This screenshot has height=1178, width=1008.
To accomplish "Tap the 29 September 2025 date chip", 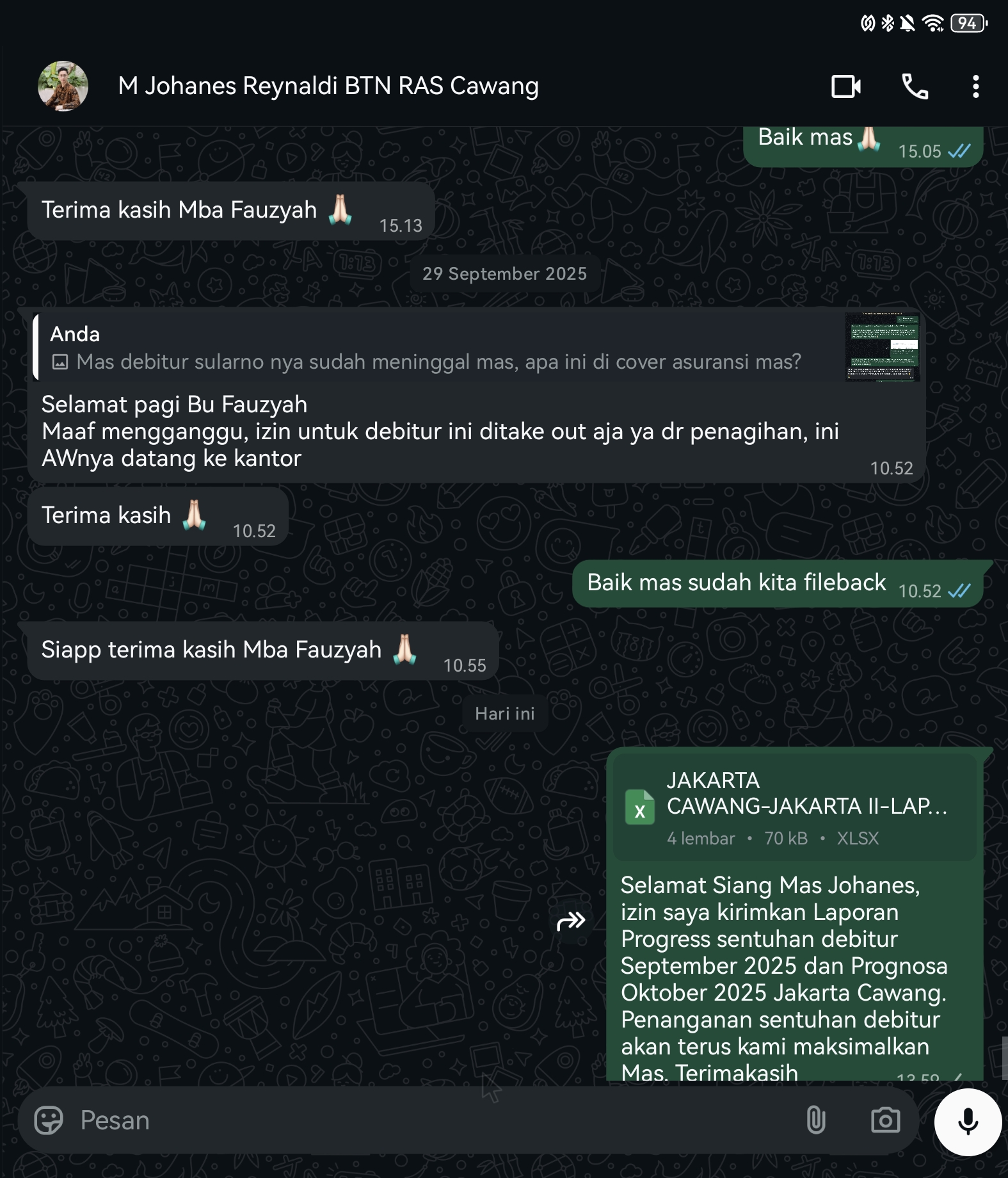I will tap(504, 274).
